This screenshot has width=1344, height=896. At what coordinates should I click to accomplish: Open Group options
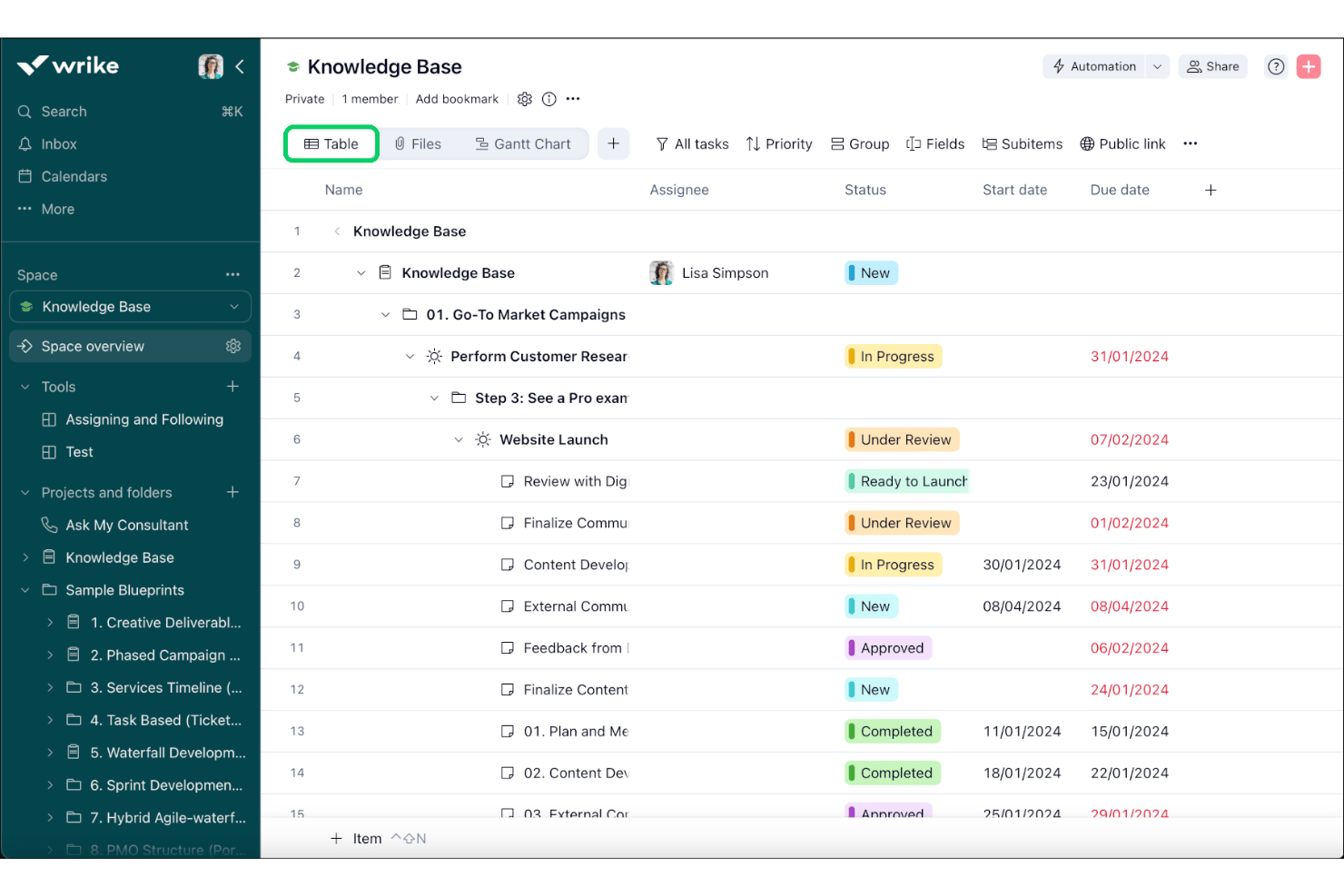[x=860, y=144]
